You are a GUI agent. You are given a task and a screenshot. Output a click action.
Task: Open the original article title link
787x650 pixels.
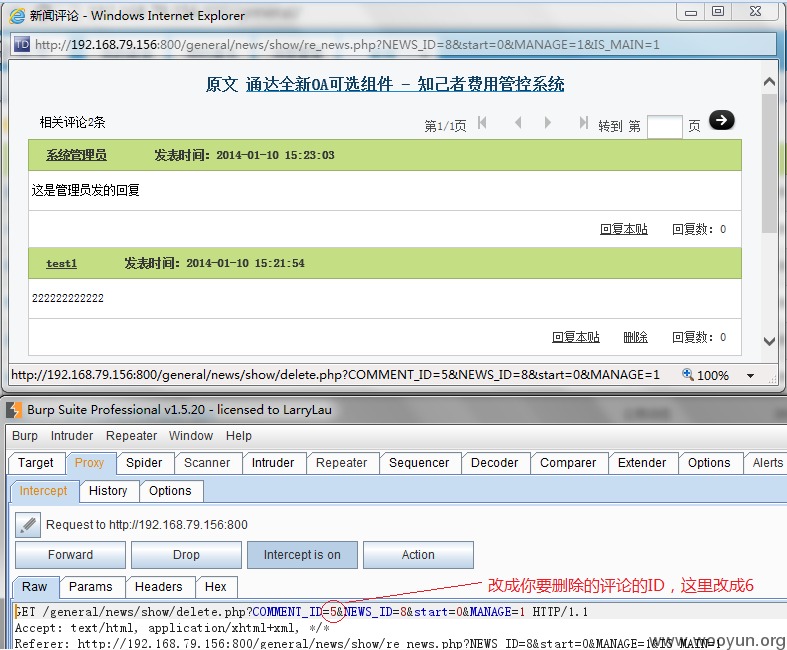tap(405, 84)
